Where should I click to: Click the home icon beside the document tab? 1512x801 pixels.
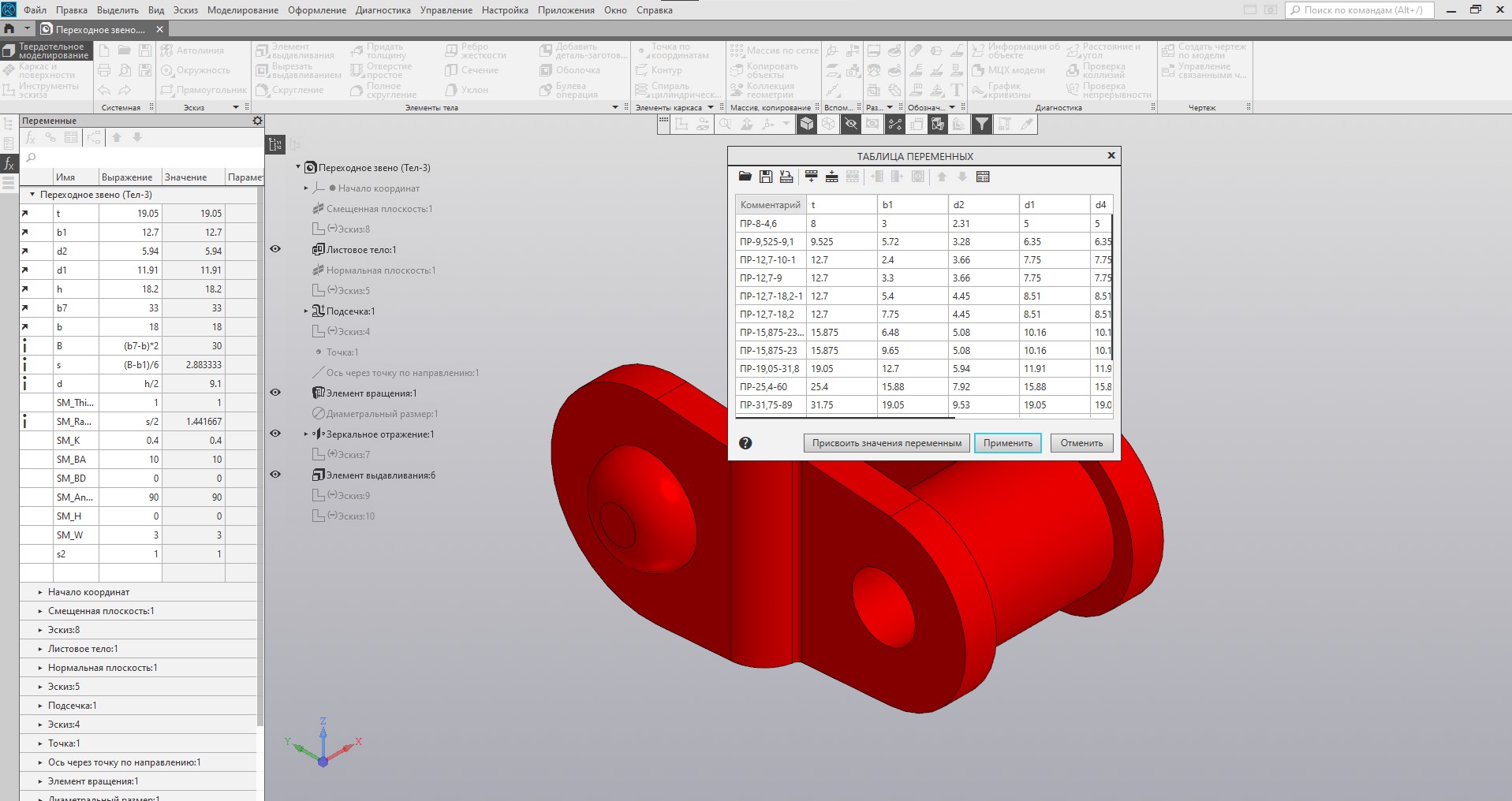pos(9,29)
